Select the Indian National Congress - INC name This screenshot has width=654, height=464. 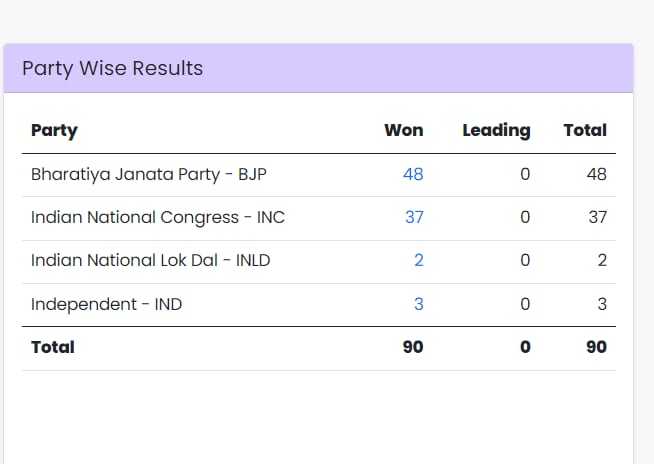(x=158, y=217)
